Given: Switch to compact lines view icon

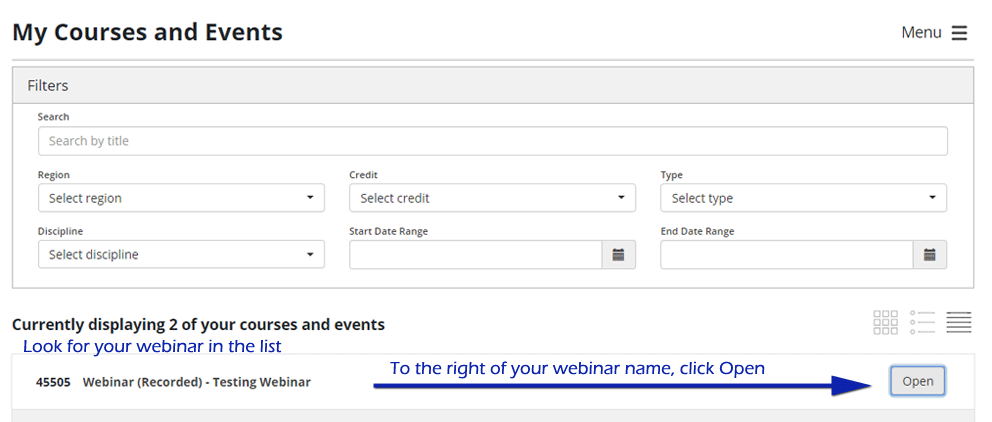Looking at the screenshot, I should (958, 323).
